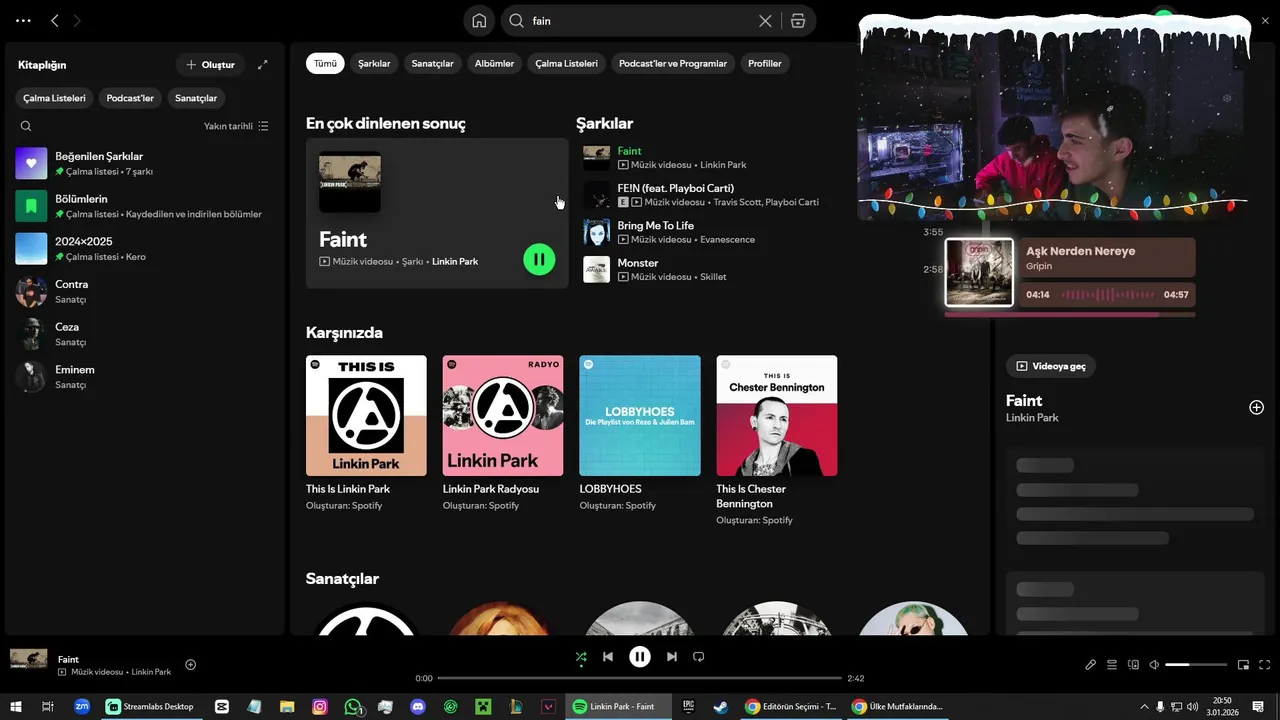The width and height of the screenshot is (1280, 720).
Task: Go to Spotify home via house icon
Action: click(x=480, y=21)
